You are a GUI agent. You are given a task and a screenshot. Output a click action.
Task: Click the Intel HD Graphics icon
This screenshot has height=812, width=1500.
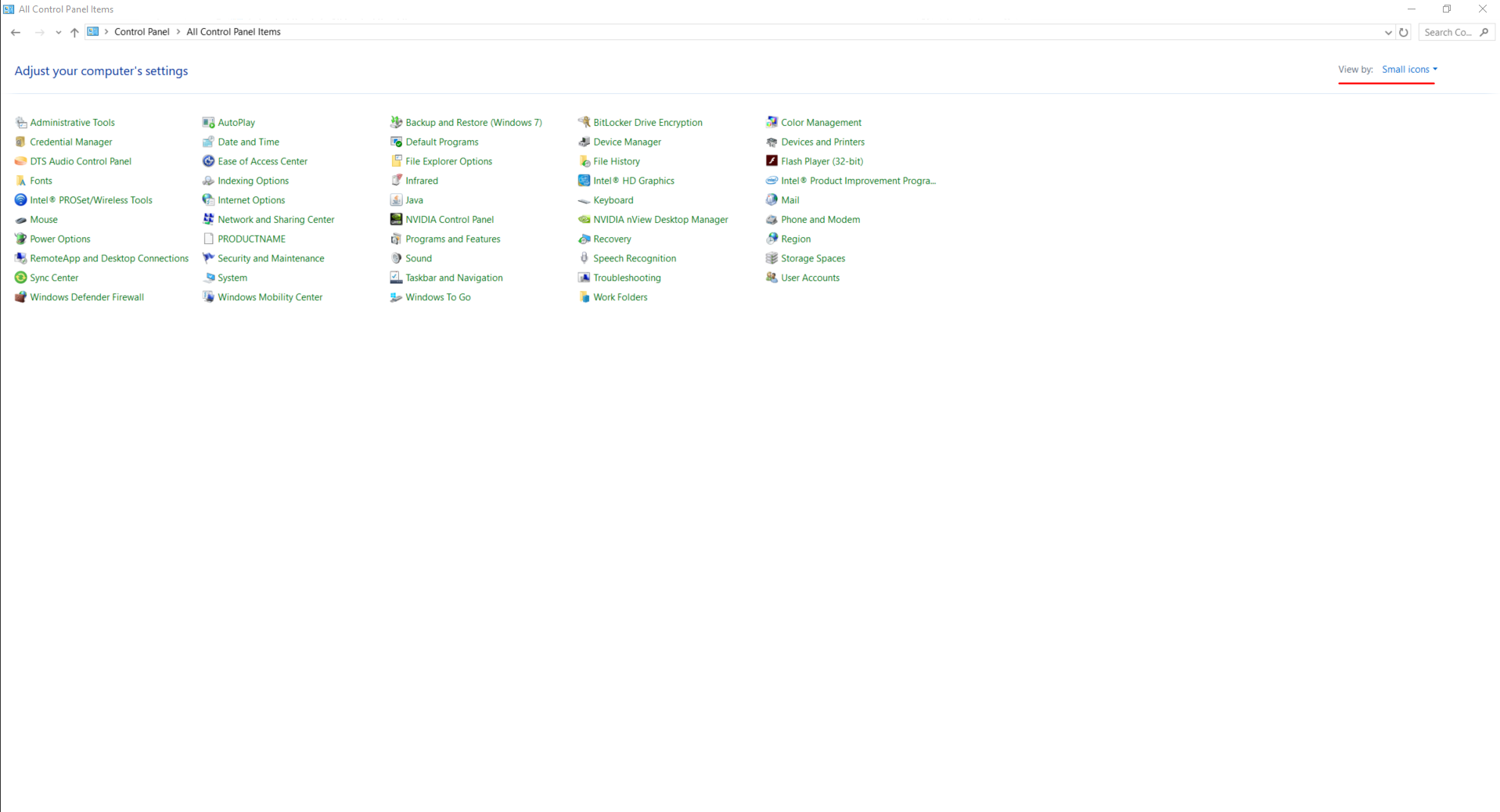pyautogui.click(x=585, y=181)
